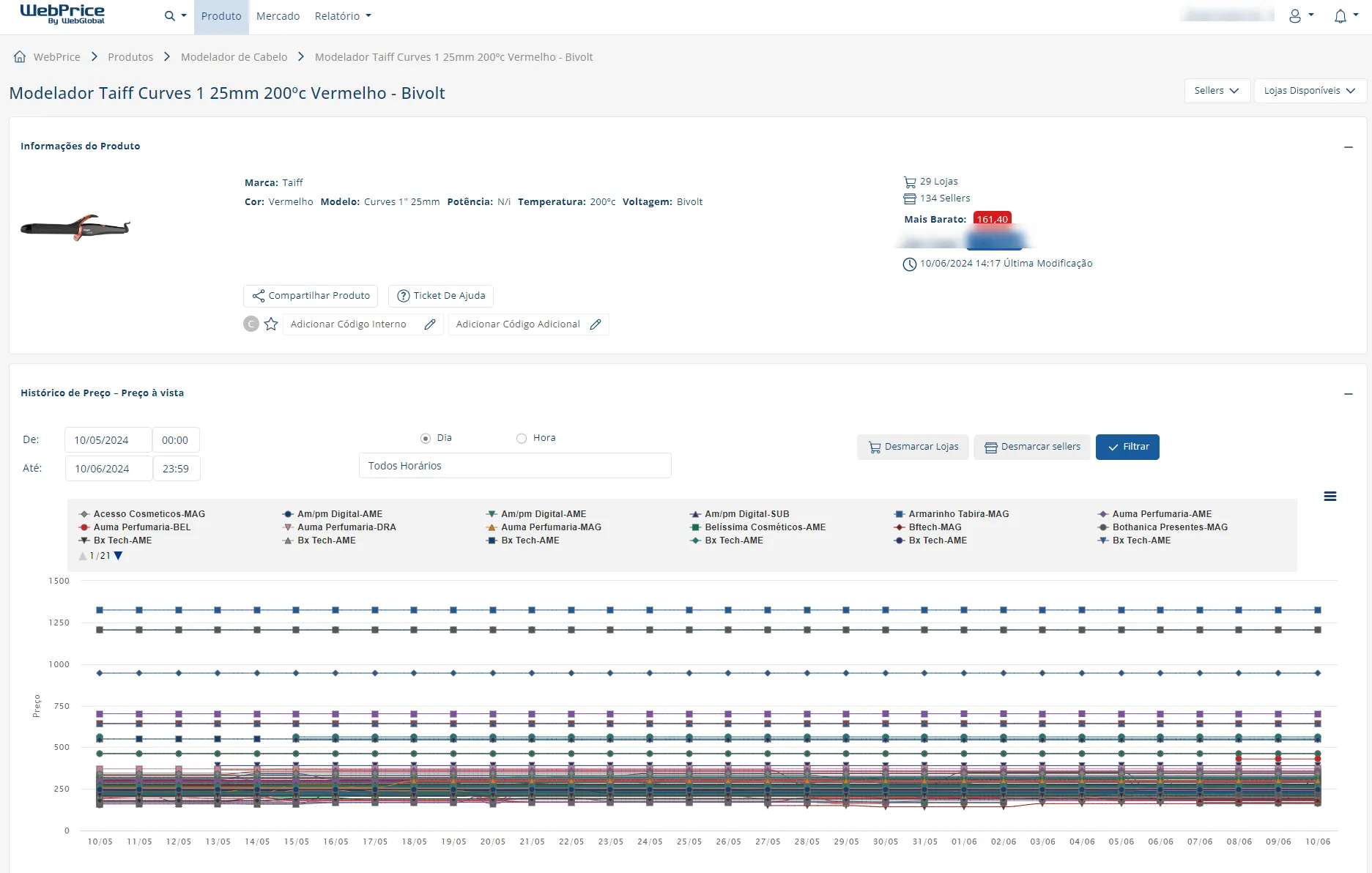Screen dimensions: 1372x873
Task: Toggle Acesso Cosmeticos-MAG legend series
Action: pyautogui.click(x=142, y=514)
